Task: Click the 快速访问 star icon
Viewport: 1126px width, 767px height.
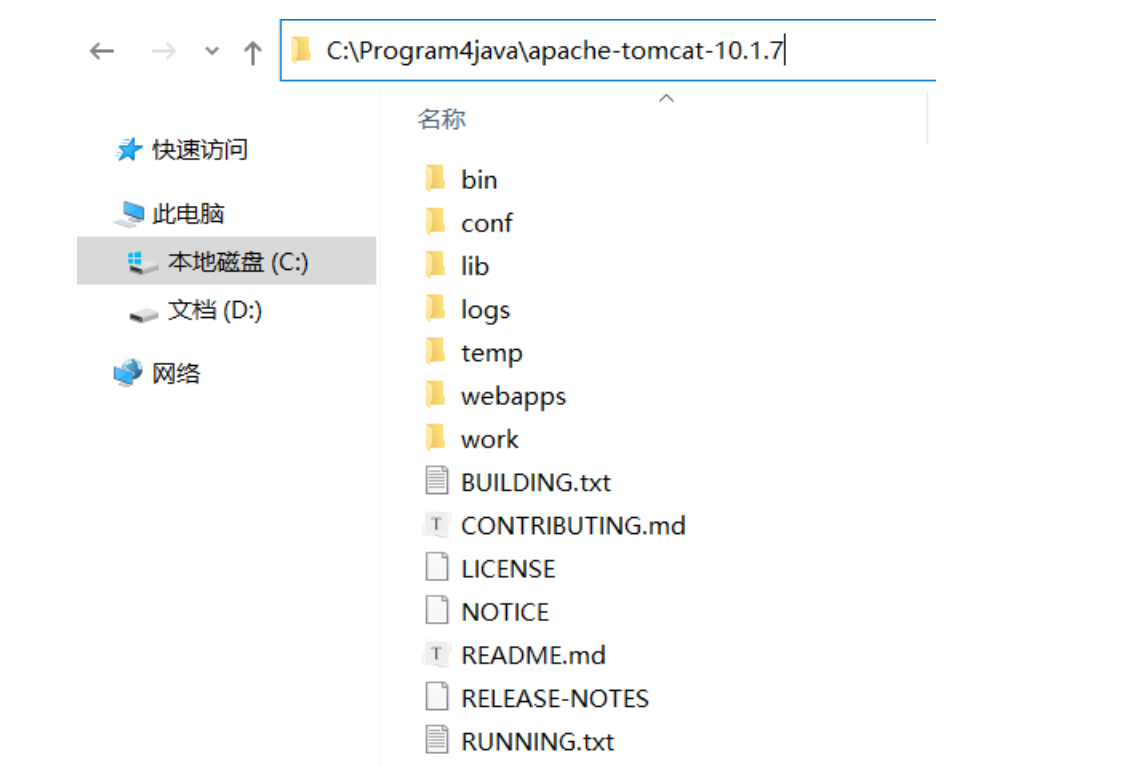Action: pyautogui.click(x=129, y=149)
